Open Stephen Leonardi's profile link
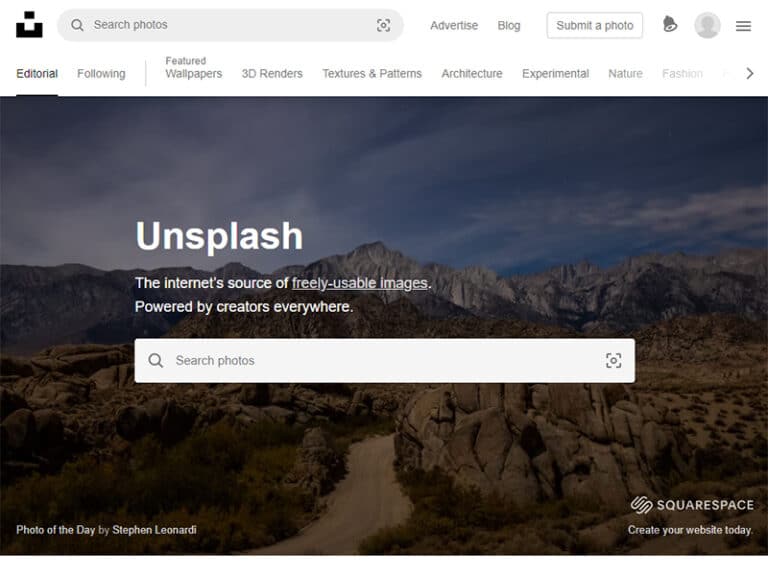 coord(154,529)
